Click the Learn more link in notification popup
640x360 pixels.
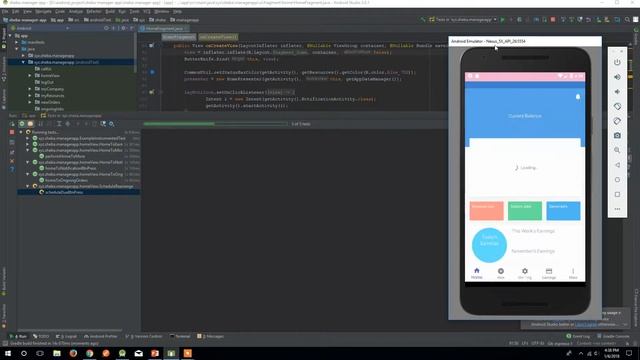[x=585, y=324]
